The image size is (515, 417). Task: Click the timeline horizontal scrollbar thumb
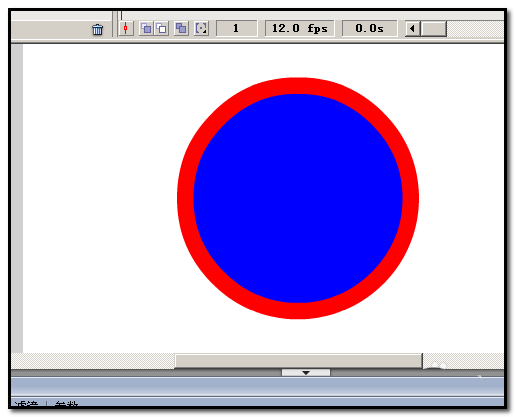[x=434, y=29]
